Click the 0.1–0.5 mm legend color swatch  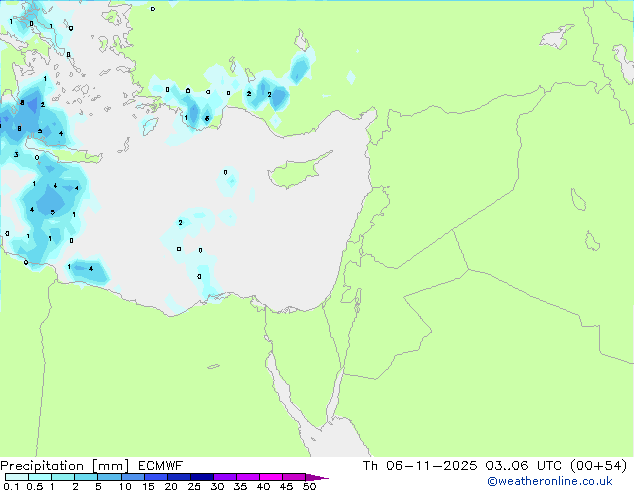pos(17,477)
